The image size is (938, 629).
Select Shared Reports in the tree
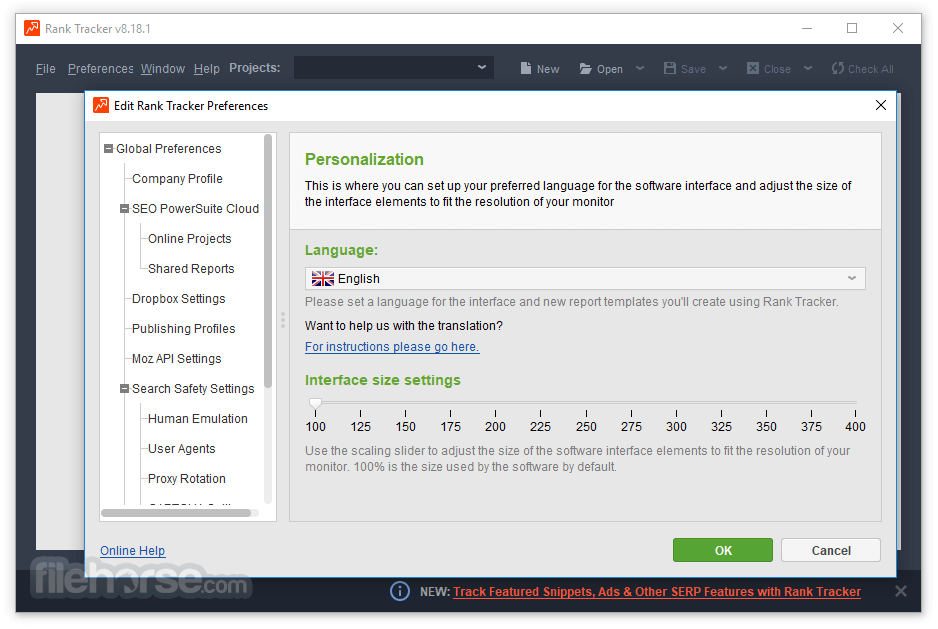191,269
